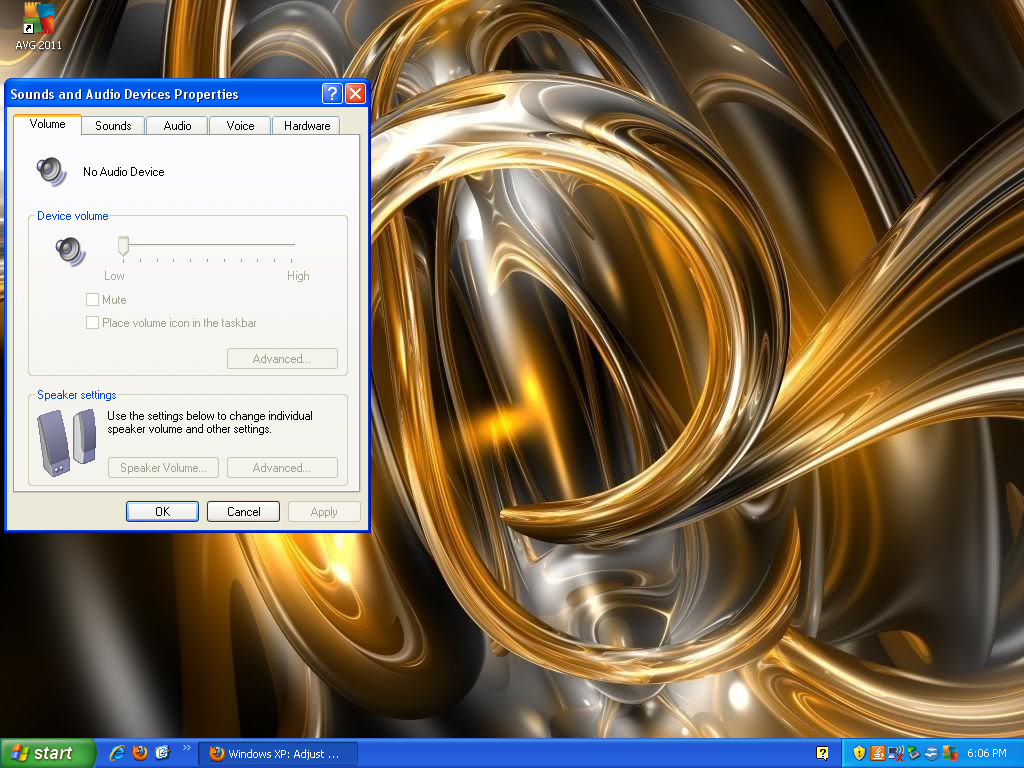Viewport: 1024px width, 768px height.
Task: Select the Hardware tab
Action: click(307, 126)
